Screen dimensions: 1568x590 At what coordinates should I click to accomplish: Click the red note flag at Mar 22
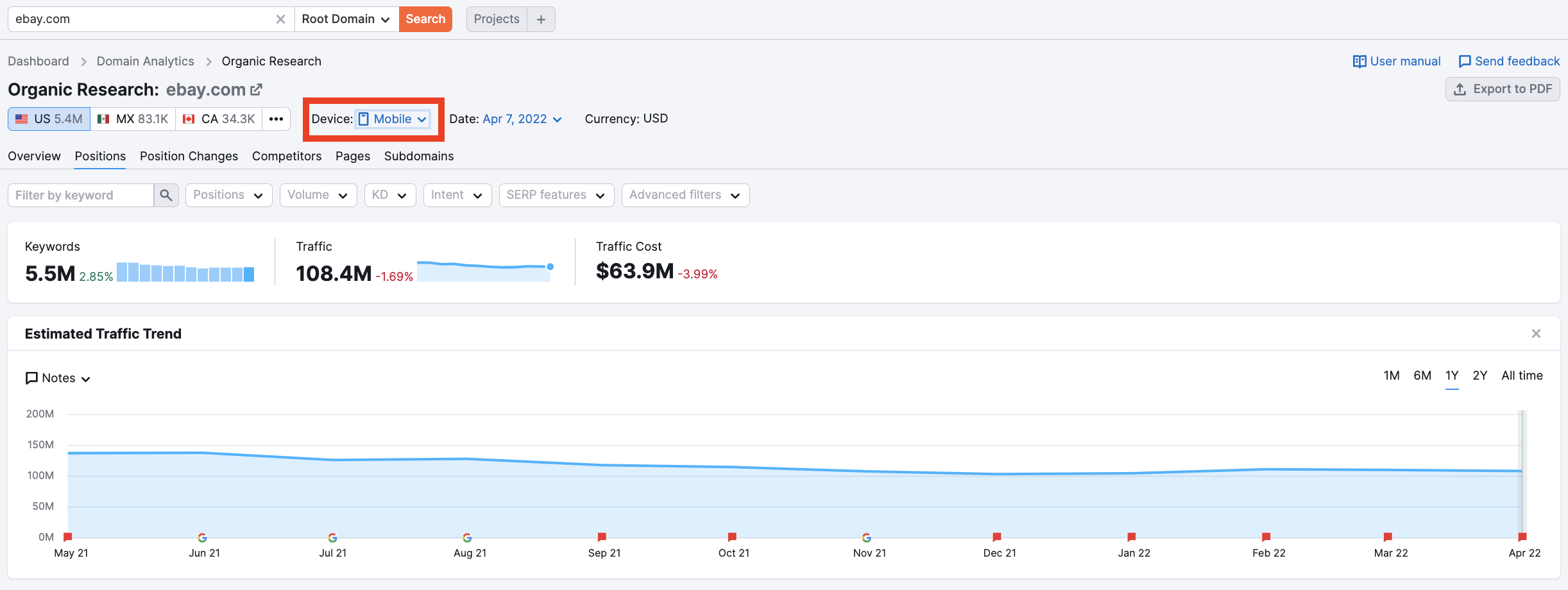pyautogui.click(x=1388, y=537)
